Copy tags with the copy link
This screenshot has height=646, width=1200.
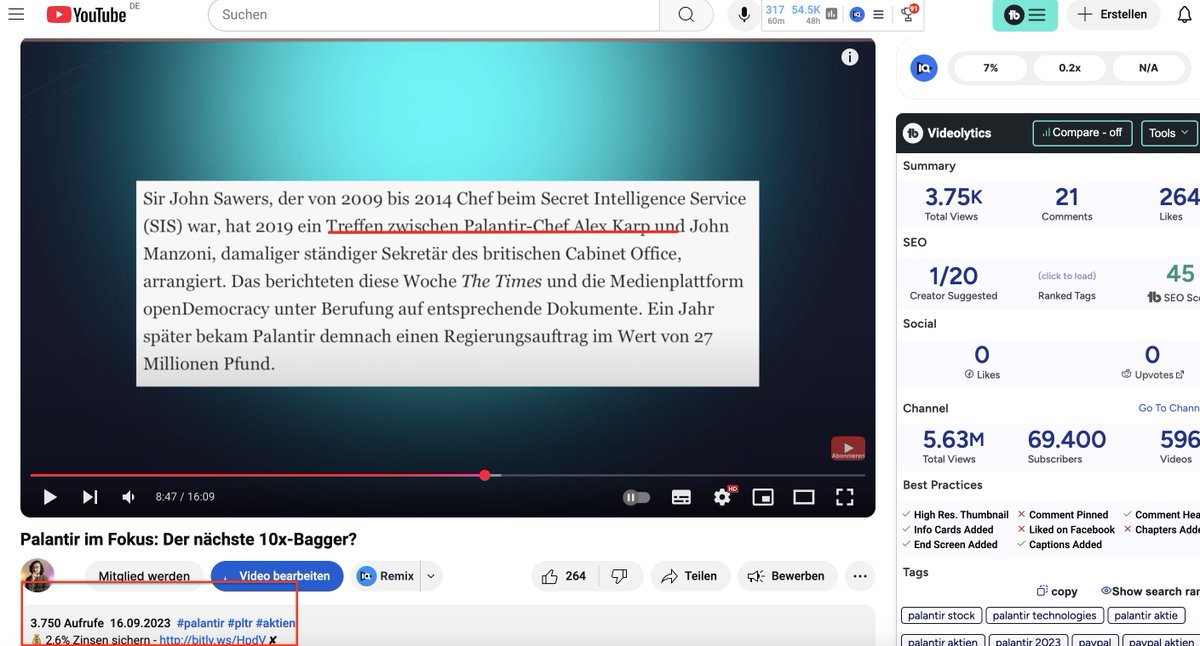click(x=1057, y=591)
